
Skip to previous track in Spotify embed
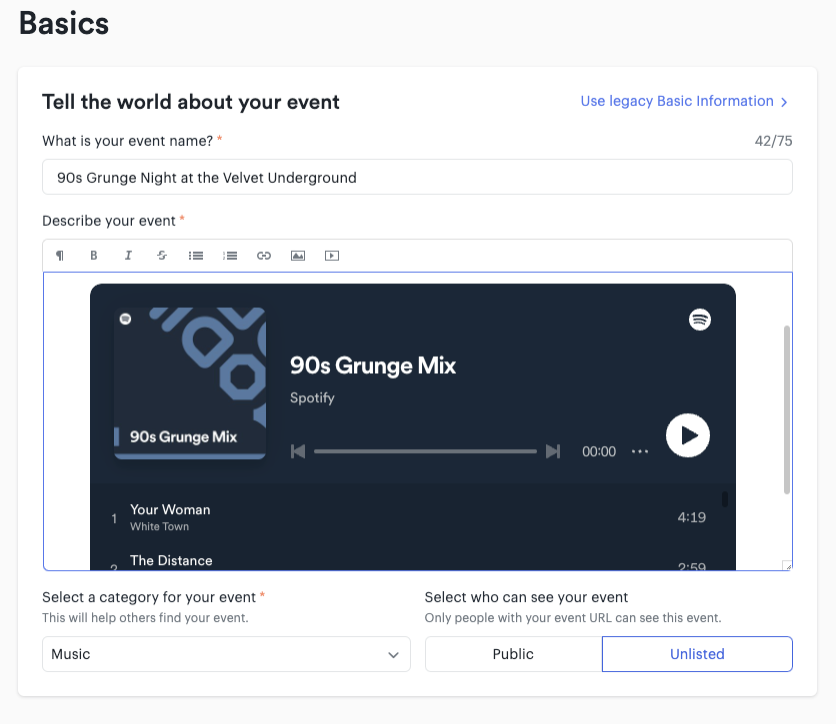[298, 452]
